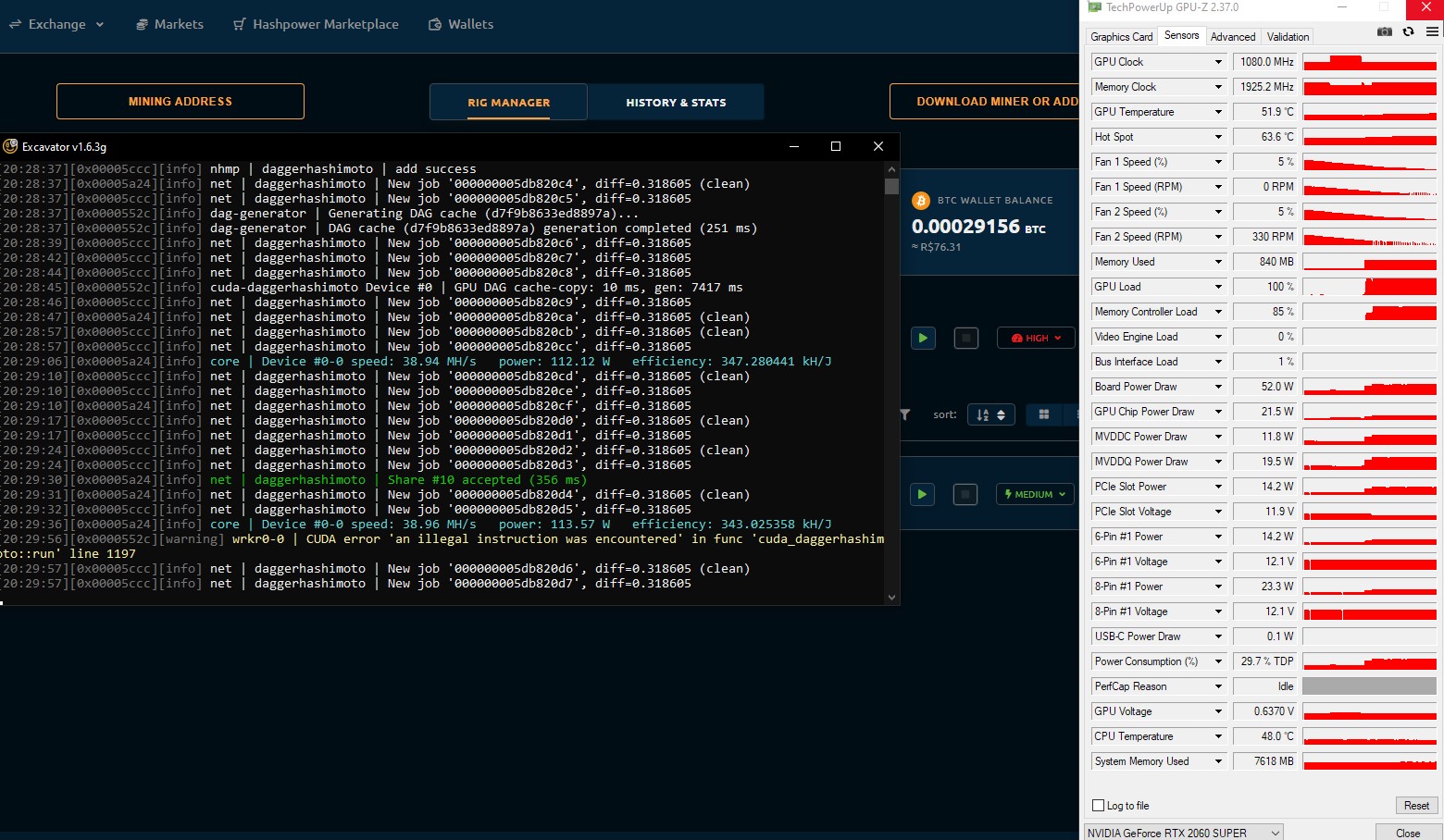Image resolution: width=1444 pixels, height=840 pixels.
Task: Take a screenshot with GPU-Z camera icon
Action: 1385,31
